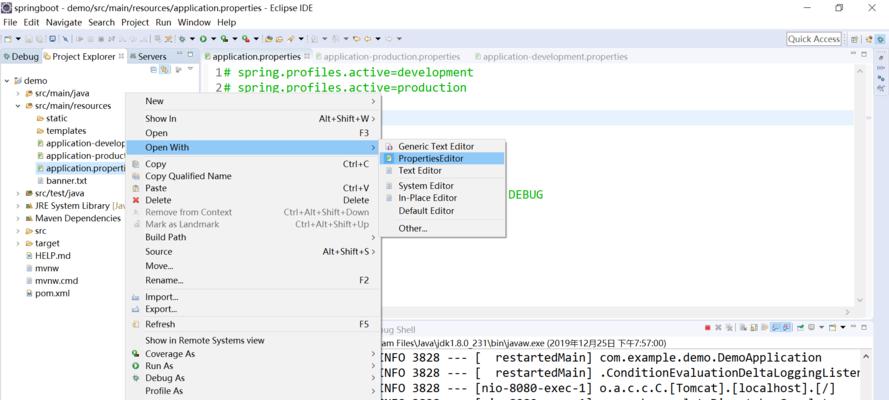
Task: Click the Open Type toolbar icon
Action: tap(268, 39)
